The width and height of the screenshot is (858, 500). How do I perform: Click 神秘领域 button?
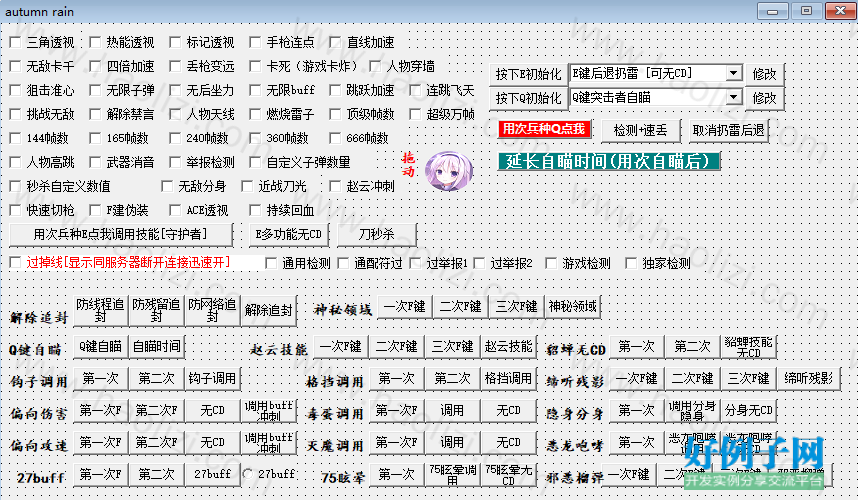(x=572, y=306)
